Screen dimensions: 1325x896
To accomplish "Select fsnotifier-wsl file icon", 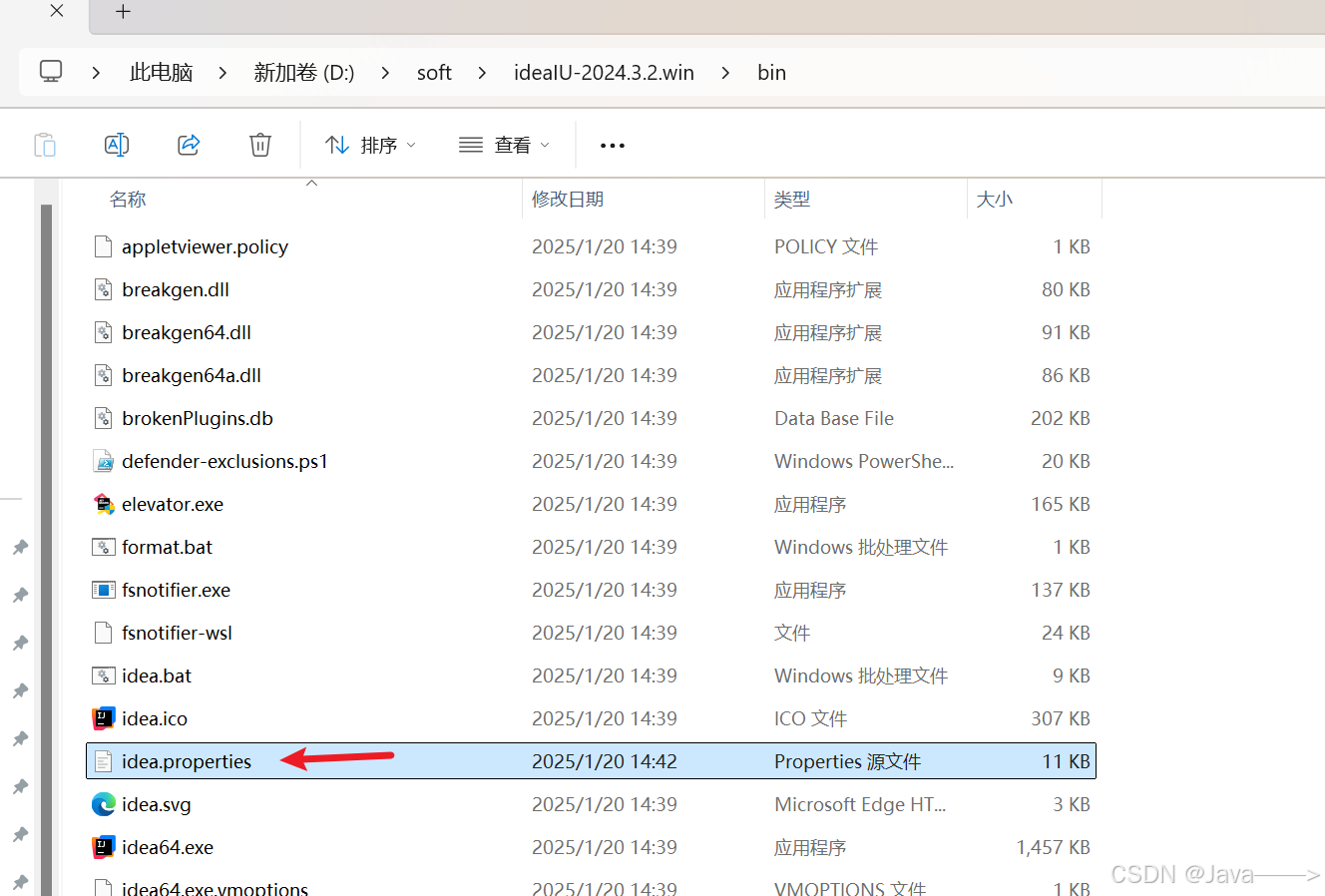I will (x=103, y=633).
